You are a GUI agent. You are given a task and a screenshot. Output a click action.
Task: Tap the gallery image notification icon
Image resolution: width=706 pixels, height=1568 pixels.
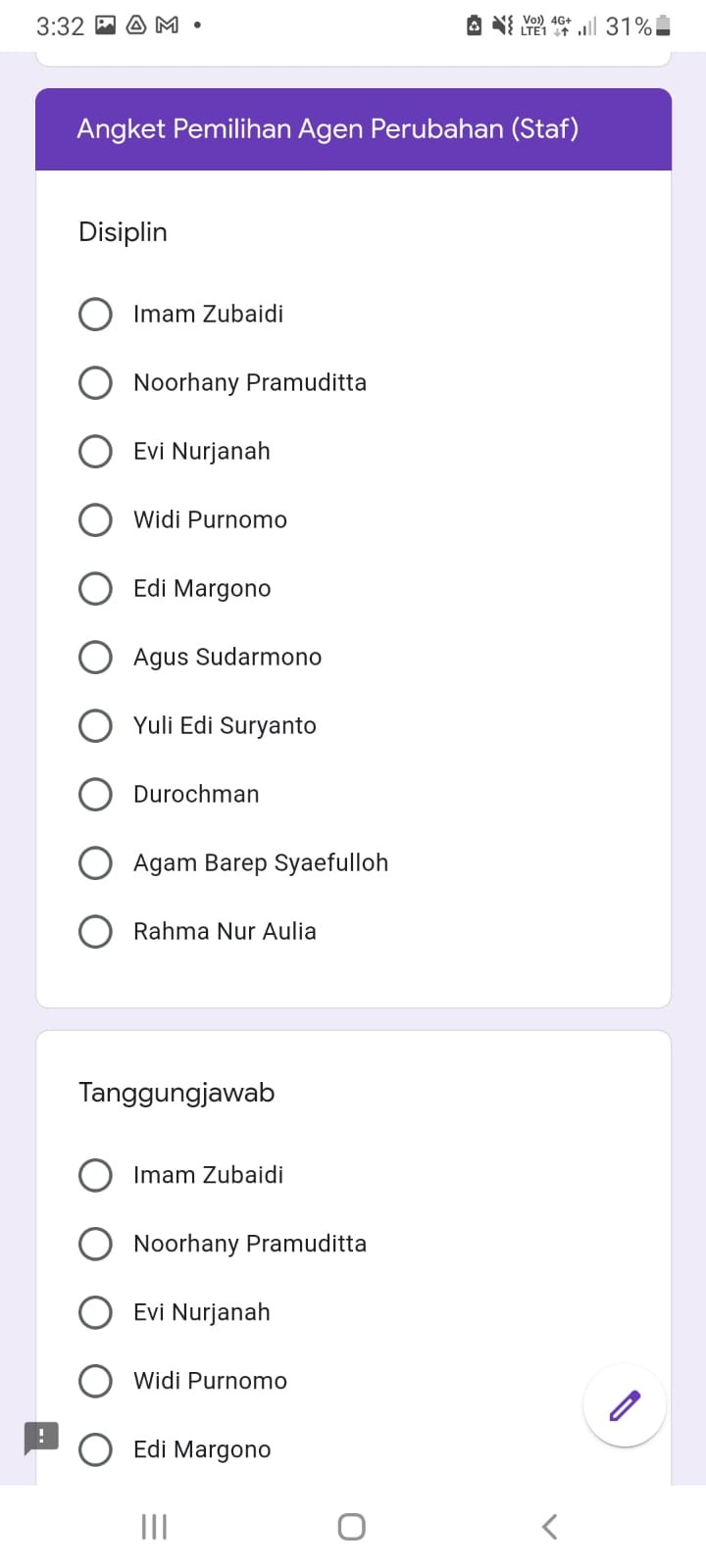tap(106, 25)
